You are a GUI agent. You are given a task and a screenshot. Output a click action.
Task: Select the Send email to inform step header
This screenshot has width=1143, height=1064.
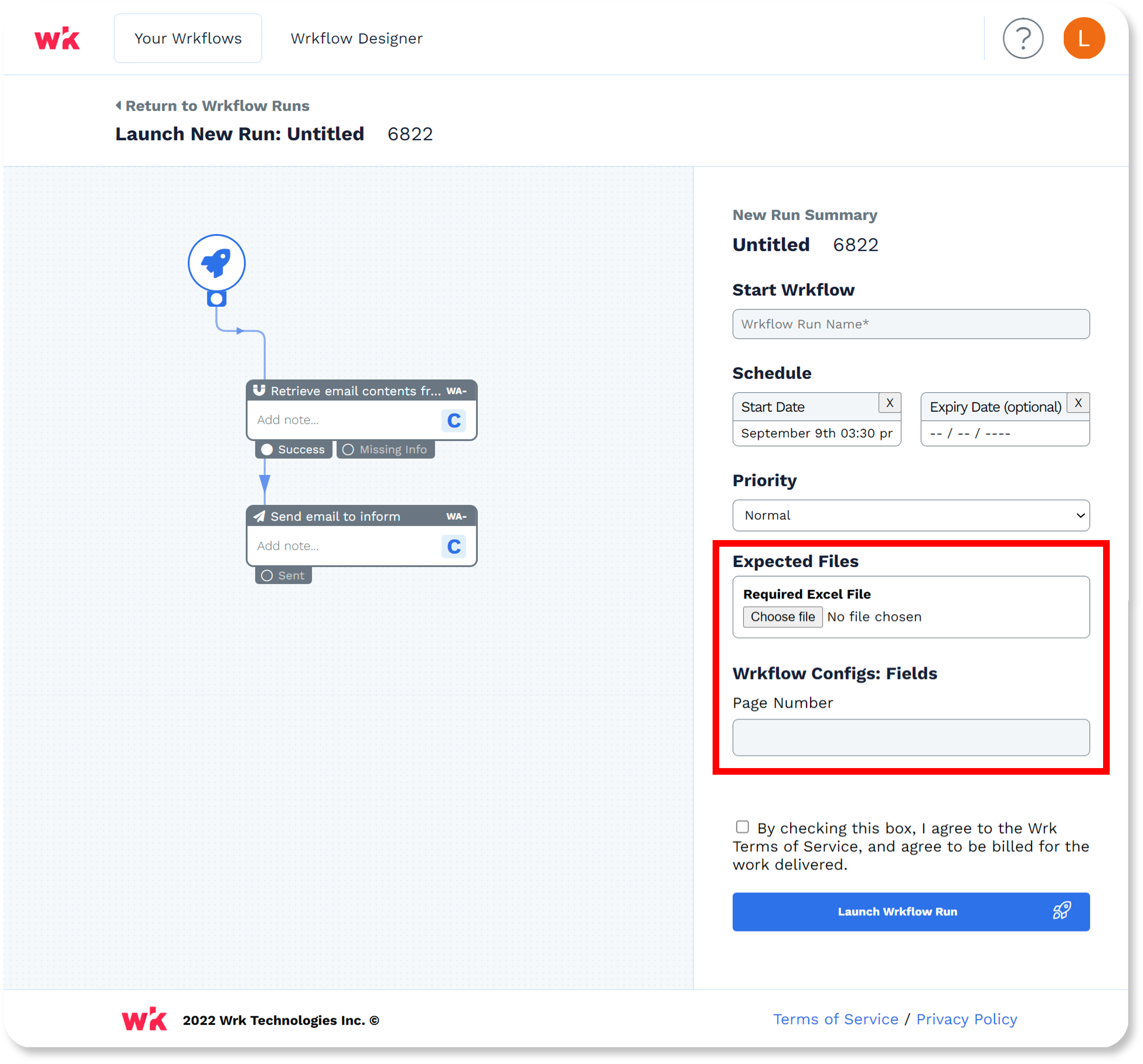tap(361, 516)
